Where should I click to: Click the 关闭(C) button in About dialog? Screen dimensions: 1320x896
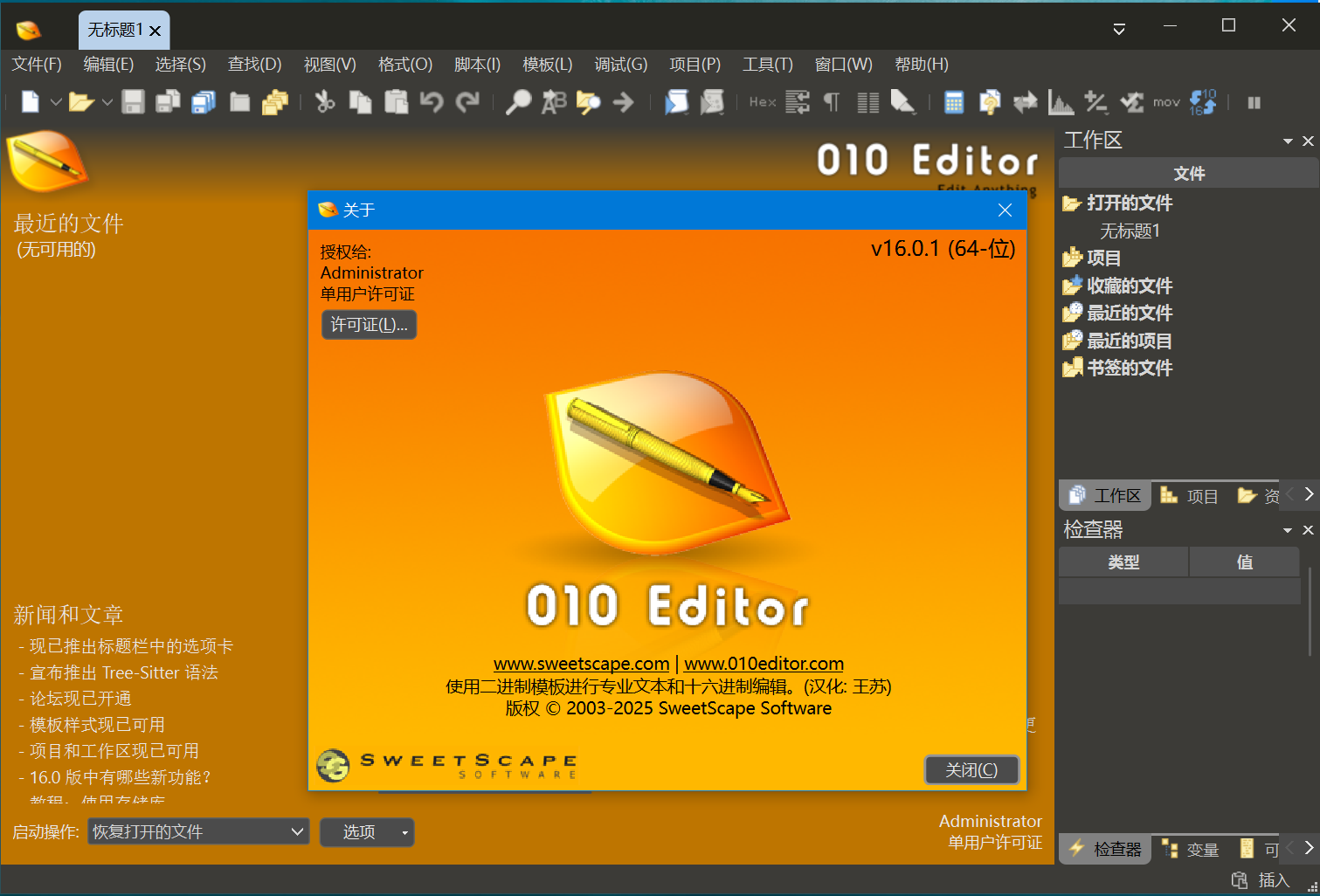pos(971,770)
